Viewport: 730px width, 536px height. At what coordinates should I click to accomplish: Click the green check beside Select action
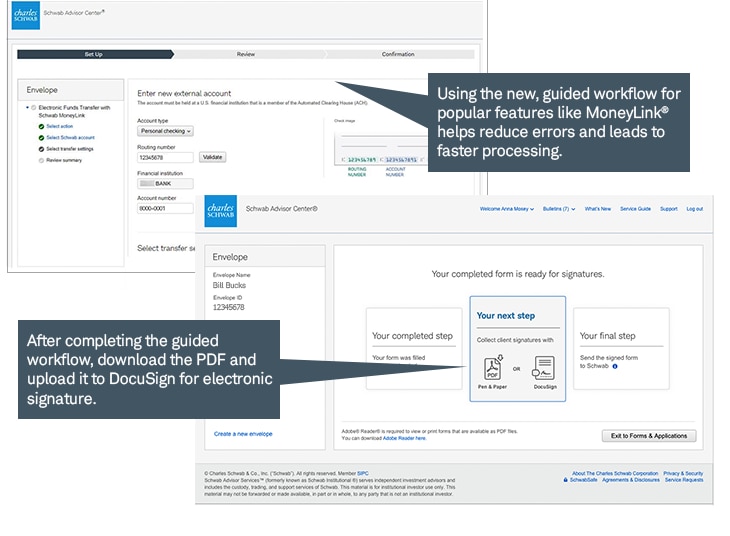click(41, 127)
